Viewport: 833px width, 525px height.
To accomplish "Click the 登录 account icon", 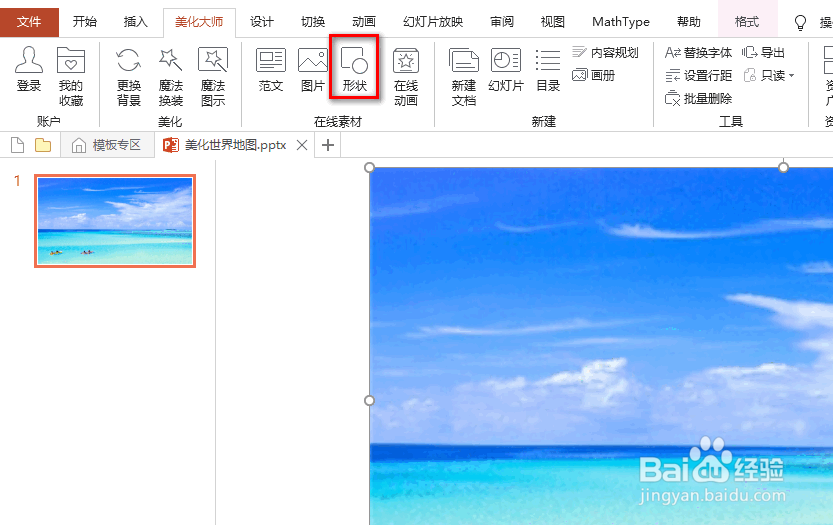I will pos(29,69).
